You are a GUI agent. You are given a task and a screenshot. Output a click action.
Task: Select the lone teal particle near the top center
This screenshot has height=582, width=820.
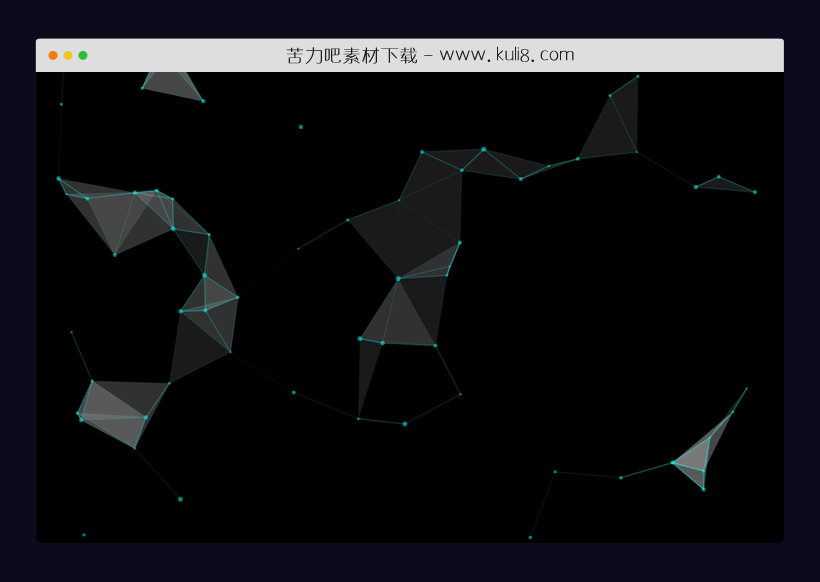tap(301, 126)
